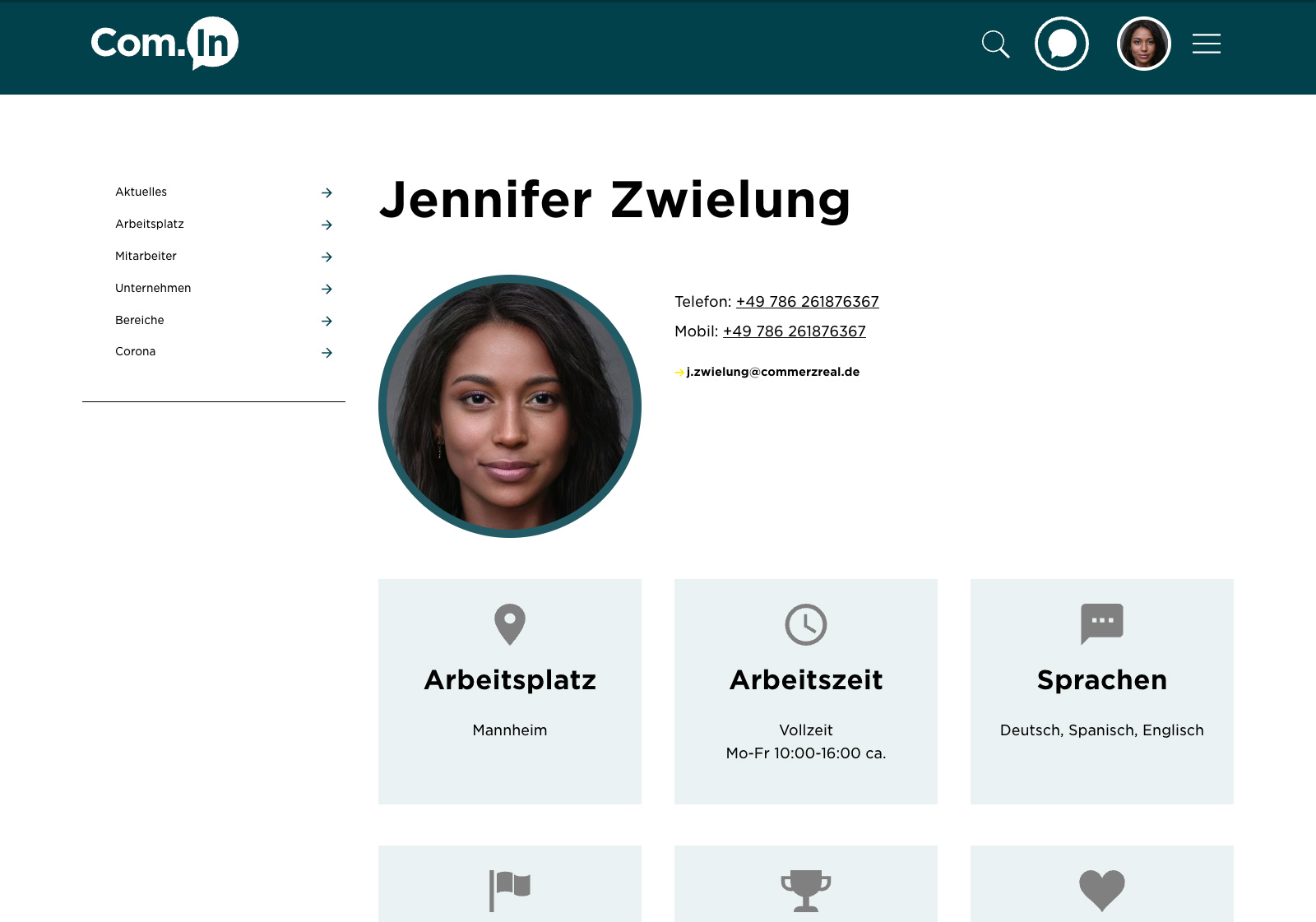Open search with the magnifier icon
This screenshot has height=922, width=1316.
coord(995,44)
